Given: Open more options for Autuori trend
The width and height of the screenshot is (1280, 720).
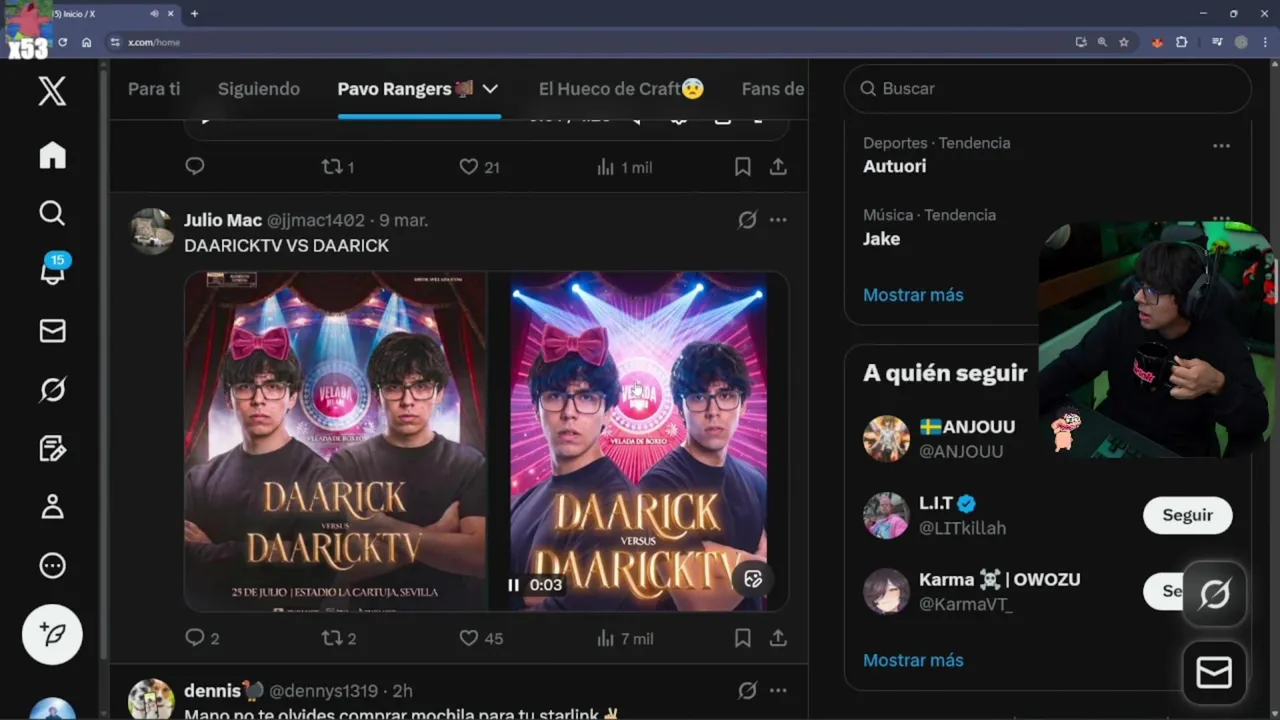Looking at the screenshot, I should (x=1221, y=146).
